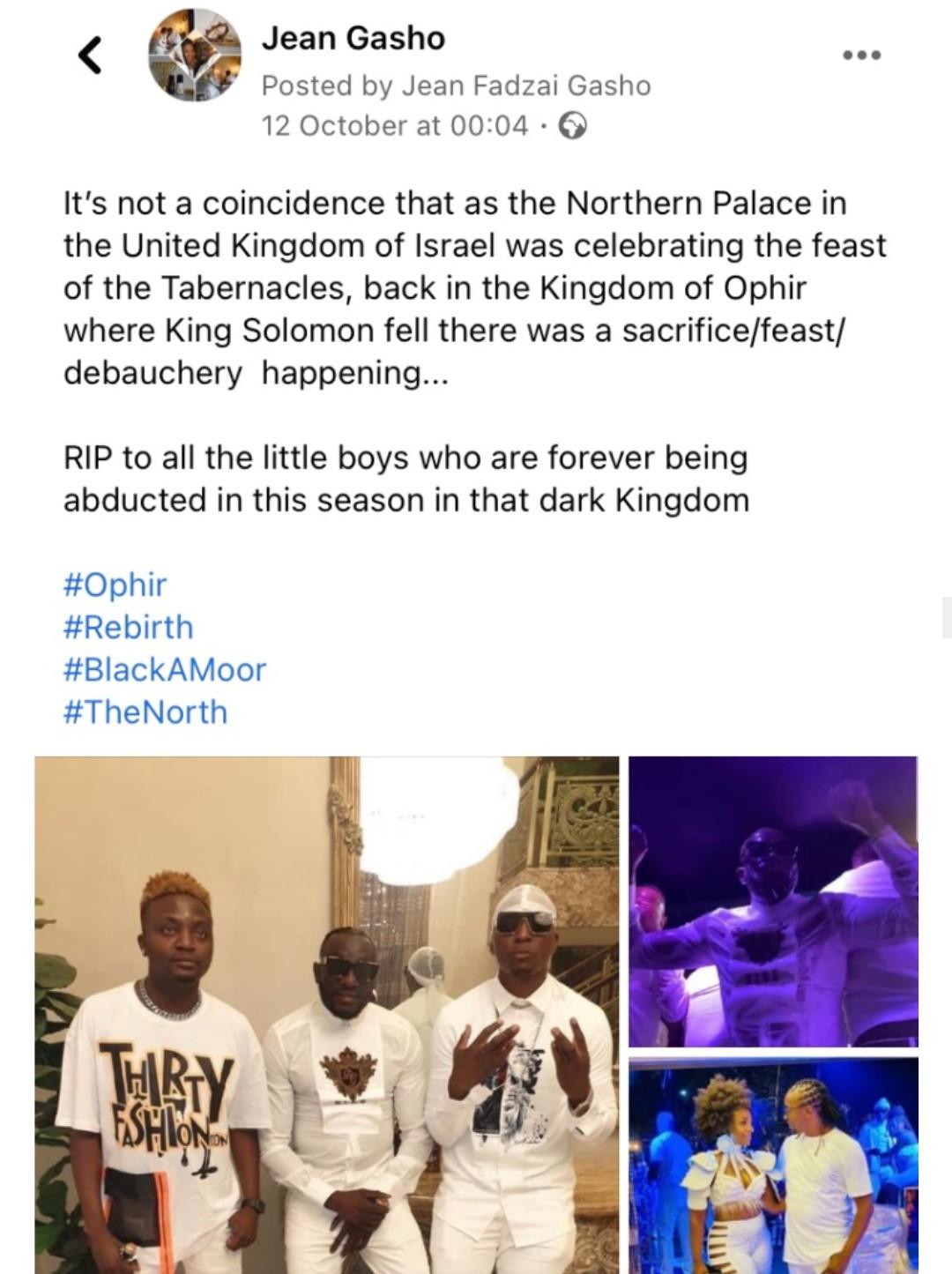
Task: Follow the #BlackAMoor hashtag
Action: [165, 669]
